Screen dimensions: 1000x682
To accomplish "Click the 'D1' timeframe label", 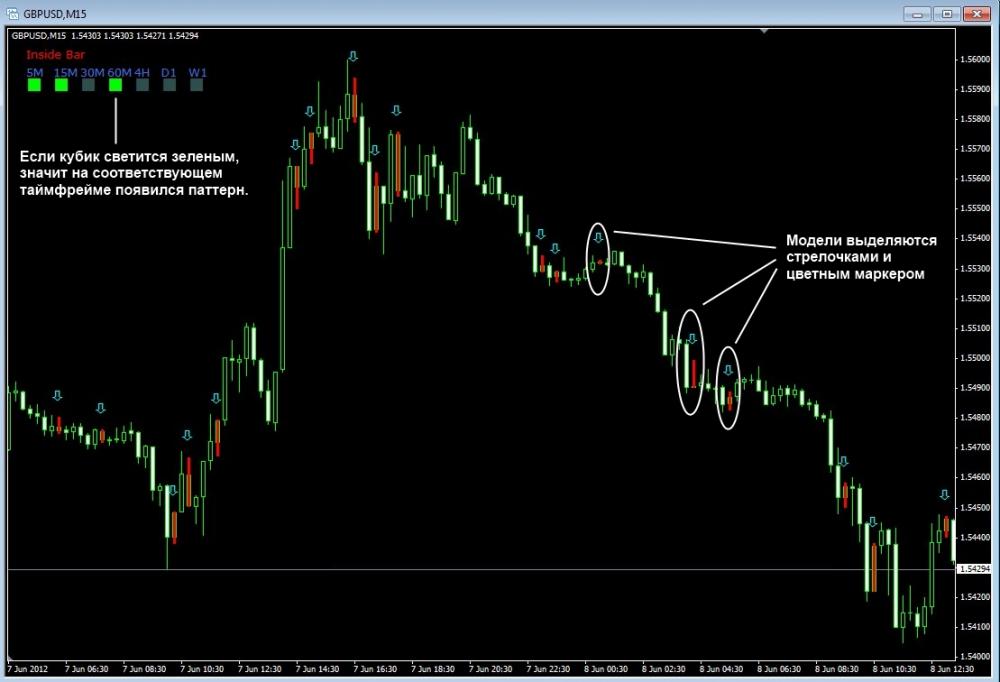I will pos(168,73).
